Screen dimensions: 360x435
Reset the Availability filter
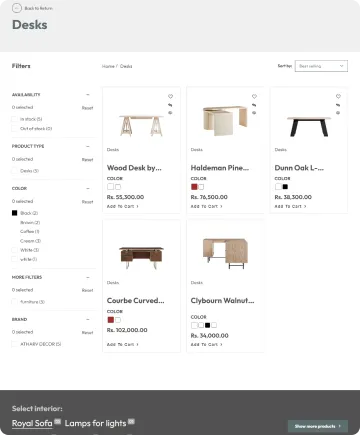87,108
